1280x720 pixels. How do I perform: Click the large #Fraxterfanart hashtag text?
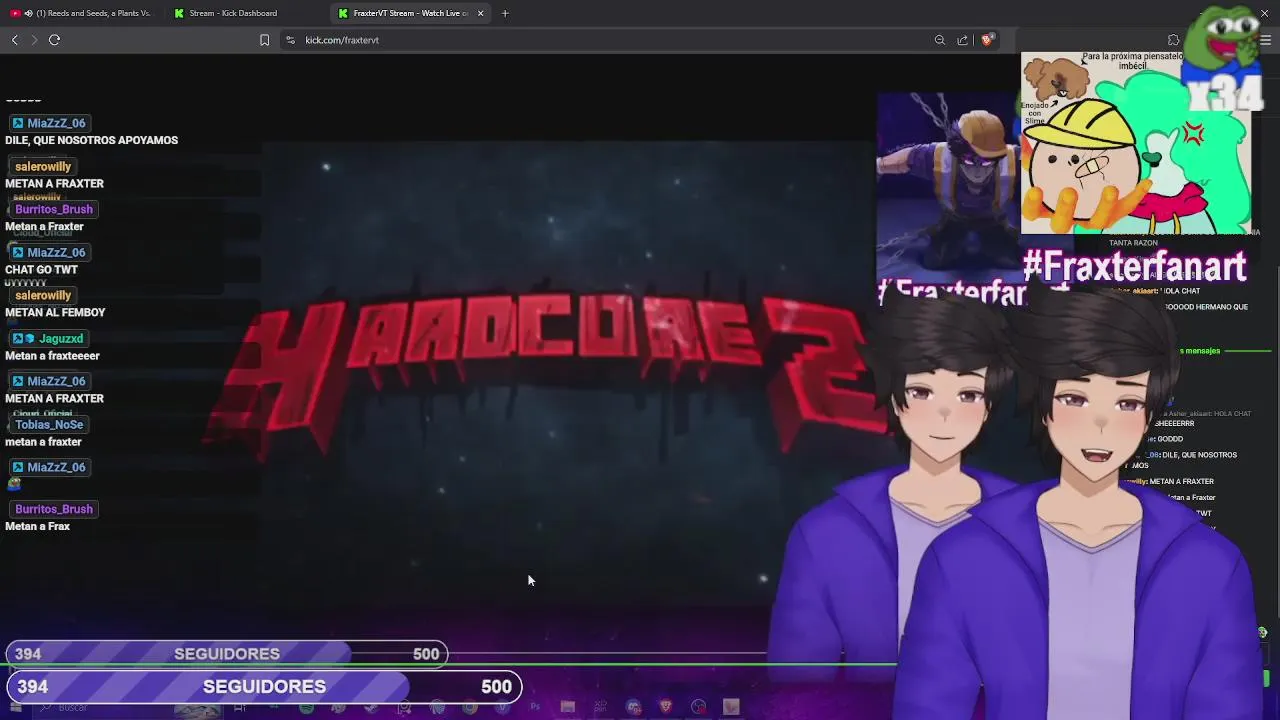pyautogui.click(x=1134, y=267)
